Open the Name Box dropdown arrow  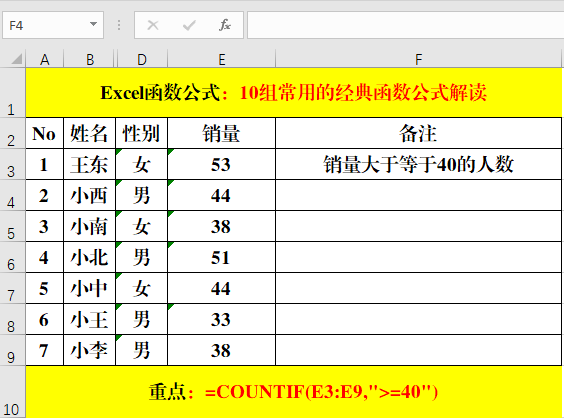[x=94, y=24]
